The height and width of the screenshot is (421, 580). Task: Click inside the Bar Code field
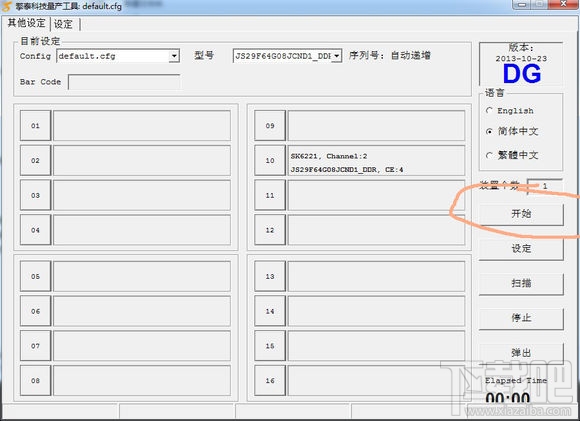point(124,82)
